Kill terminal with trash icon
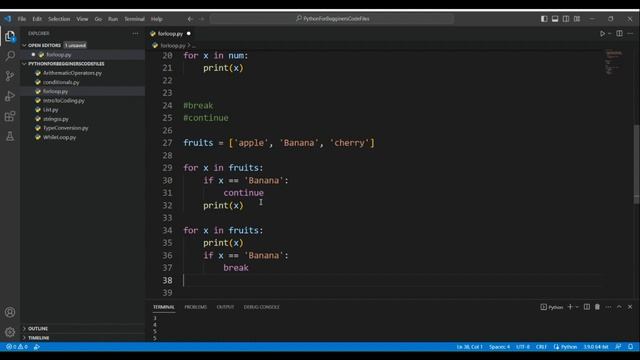This screenshot has width=640, height=360. [597, 307]
